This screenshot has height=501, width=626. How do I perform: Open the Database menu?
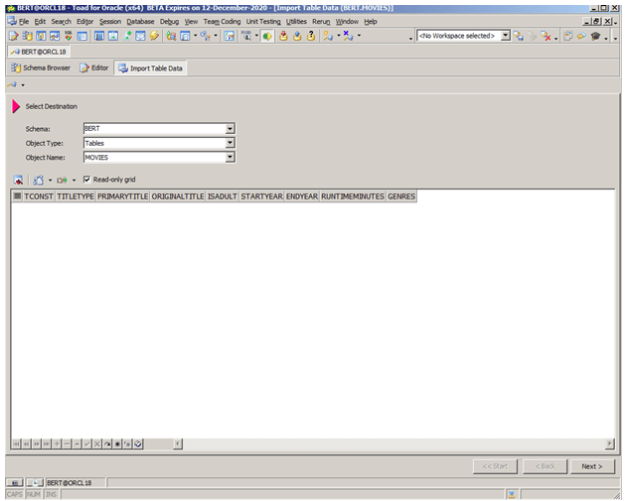[x=140, y=22]
